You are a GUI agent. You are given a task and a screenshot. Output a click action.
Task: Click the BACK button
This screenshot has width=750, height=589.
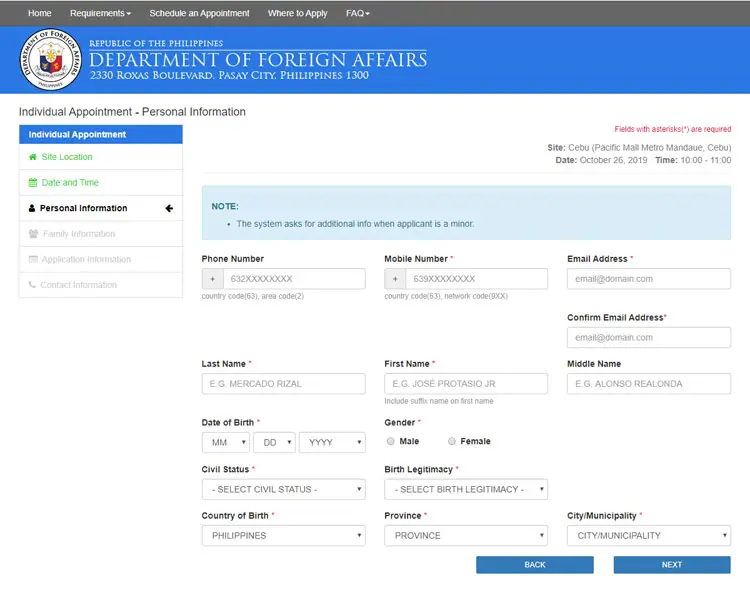click(535, 565)
